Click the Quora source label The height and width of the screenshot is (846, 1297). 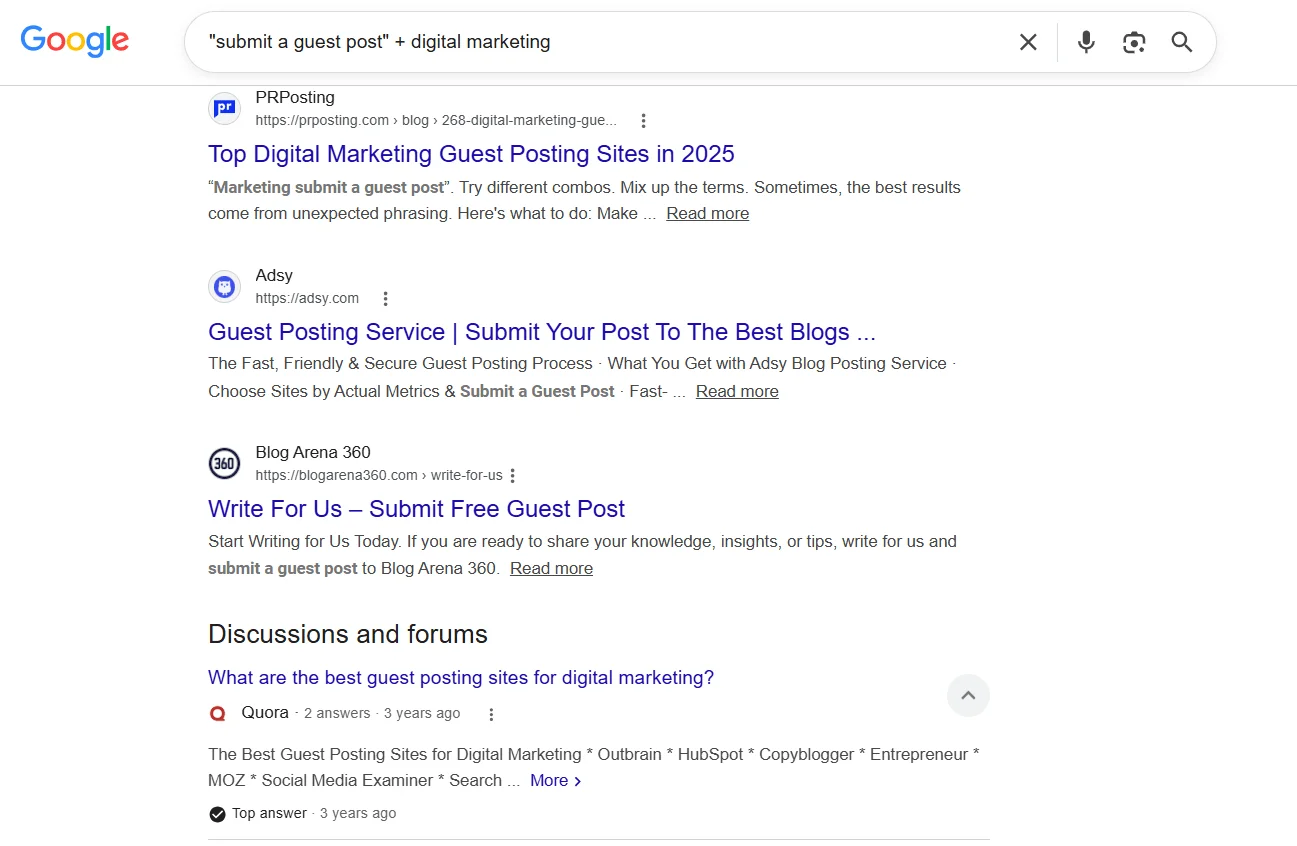[x=265, y=712]
